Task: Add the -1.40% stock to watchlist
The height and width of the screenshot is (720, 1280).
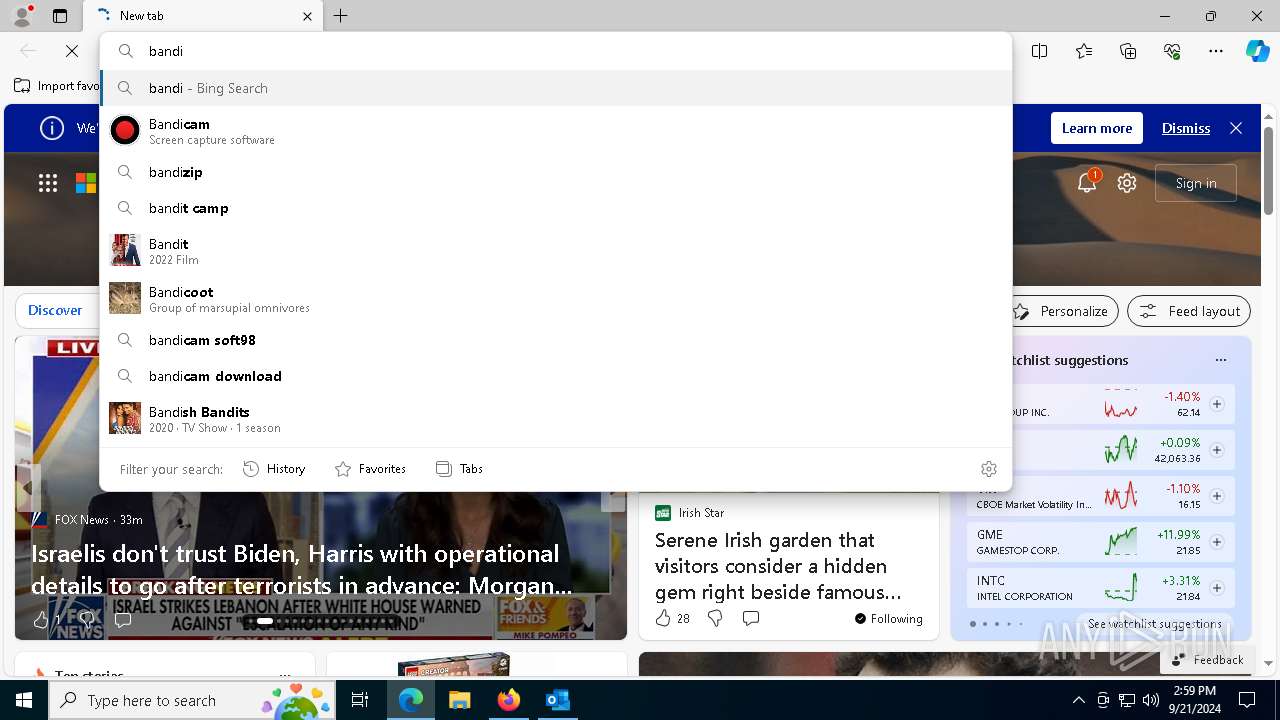Action: (x=1217, y=404)
